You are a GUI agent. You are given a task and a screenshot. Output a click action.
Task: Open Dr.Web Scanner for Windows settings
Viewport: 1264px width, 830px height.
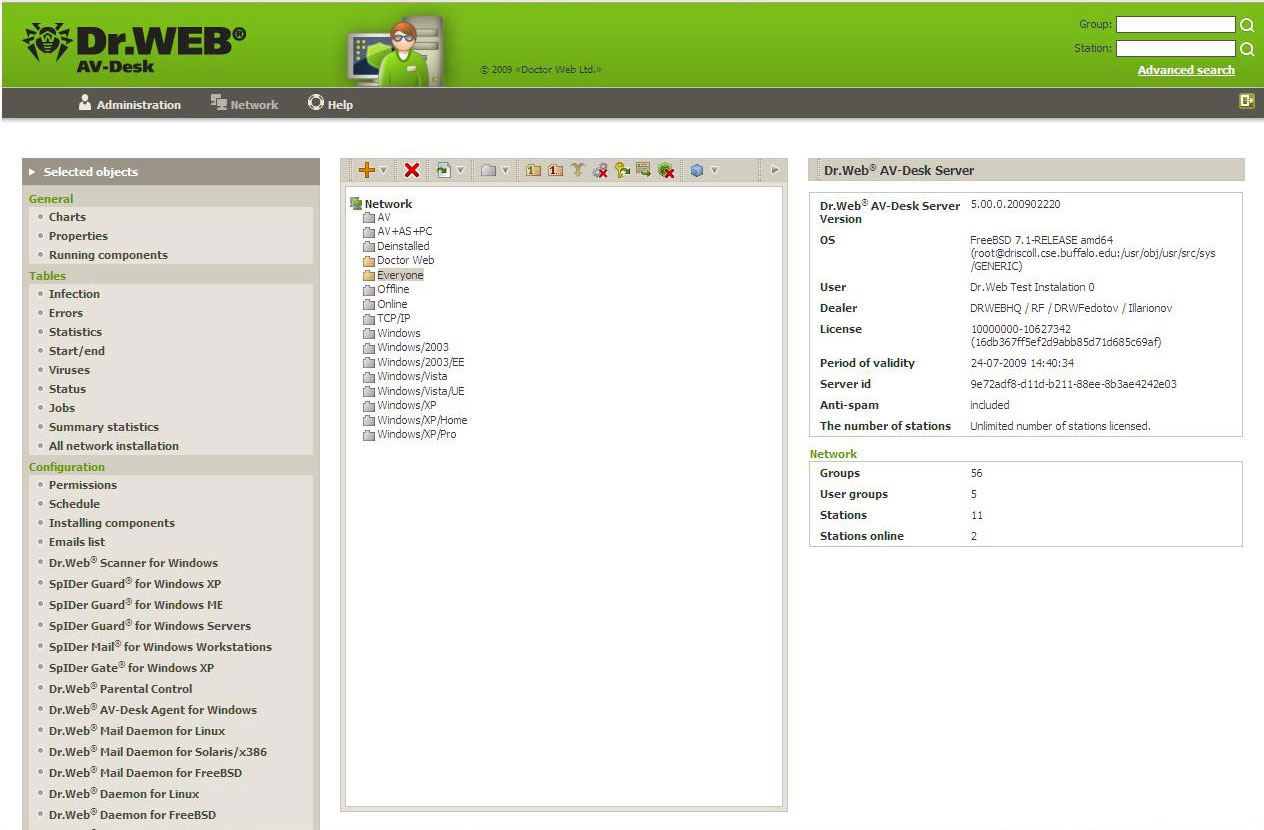click(133, 563)
